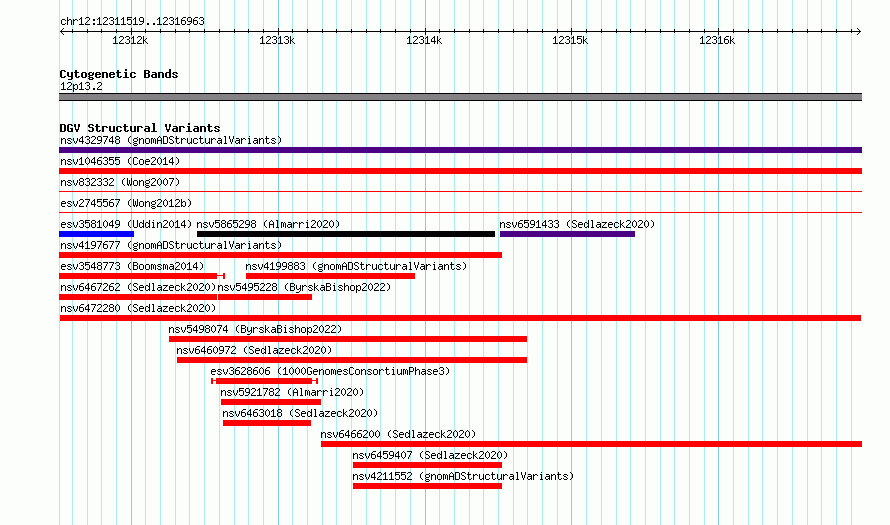Click the 12314k ruler position
This screenshot has width=890, height=525.
click(x=424, y=40)
